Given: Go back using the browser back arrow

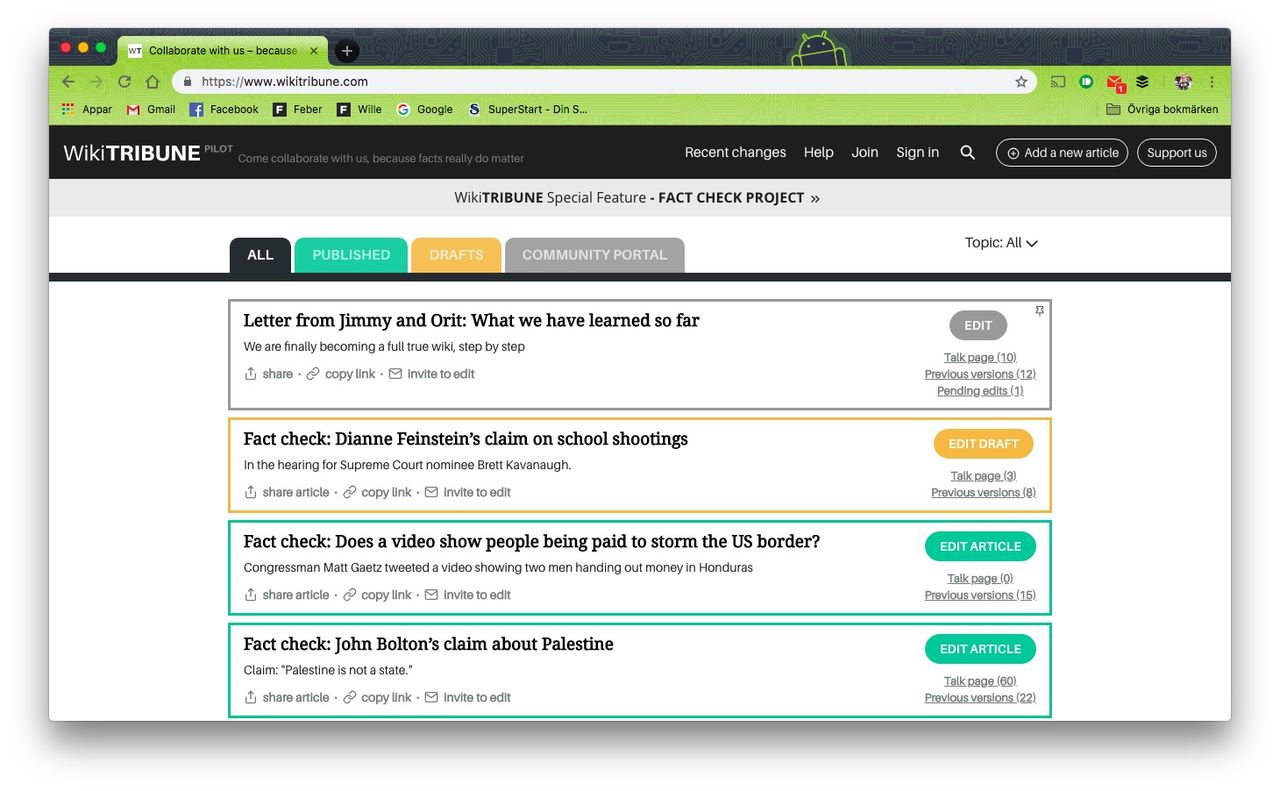Looking at the screenshot, I should click(x=68, y=82).
